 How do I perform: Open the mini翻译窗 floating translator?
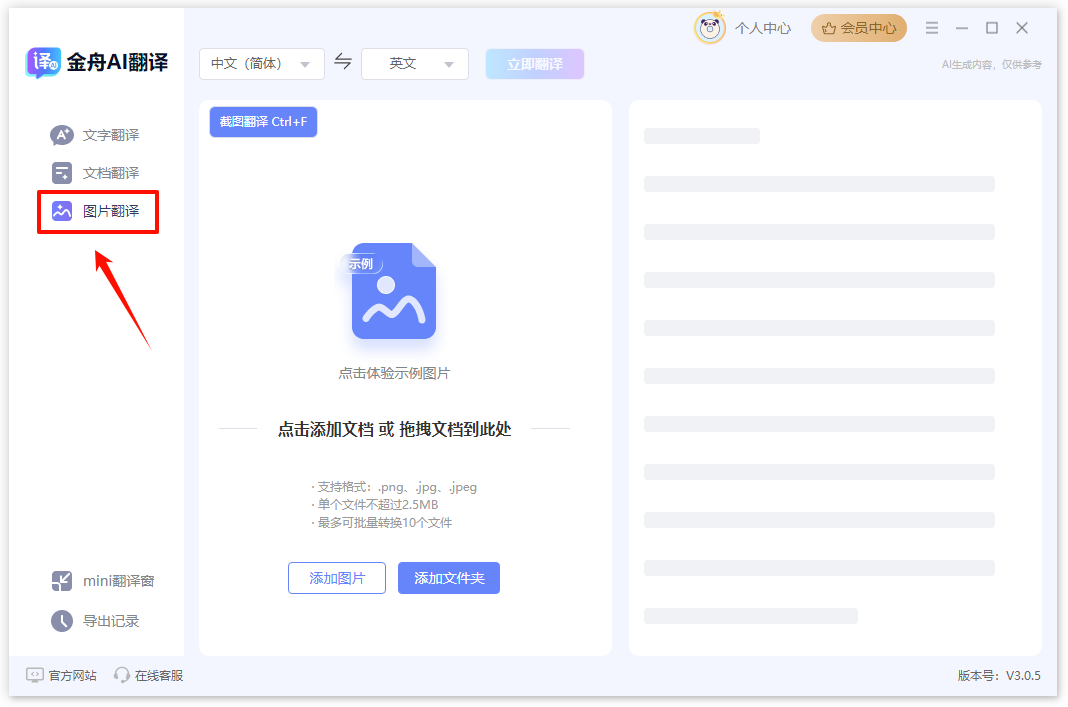point(96,580)
